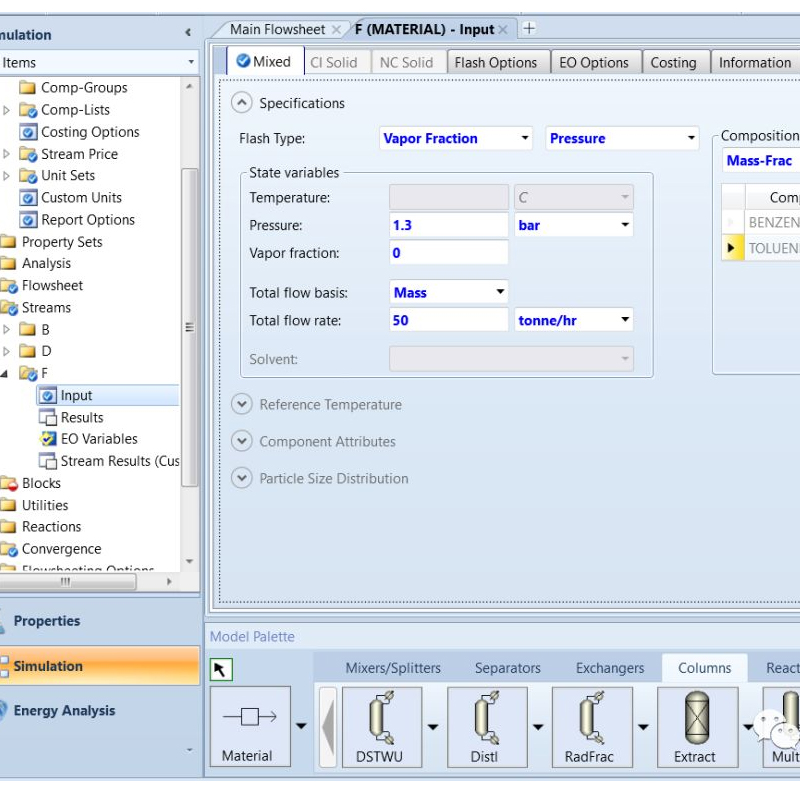The image size is (800, 800).
Task: Select the RadFrac column model icon
Action: pos(590,719)
